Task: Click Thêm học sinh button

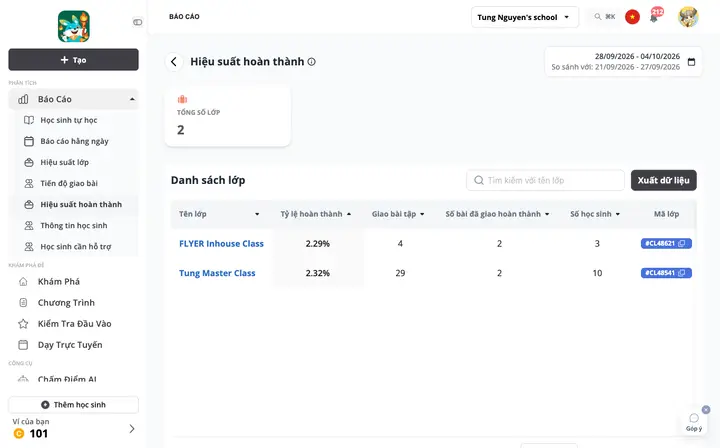Action: (73, 405)
